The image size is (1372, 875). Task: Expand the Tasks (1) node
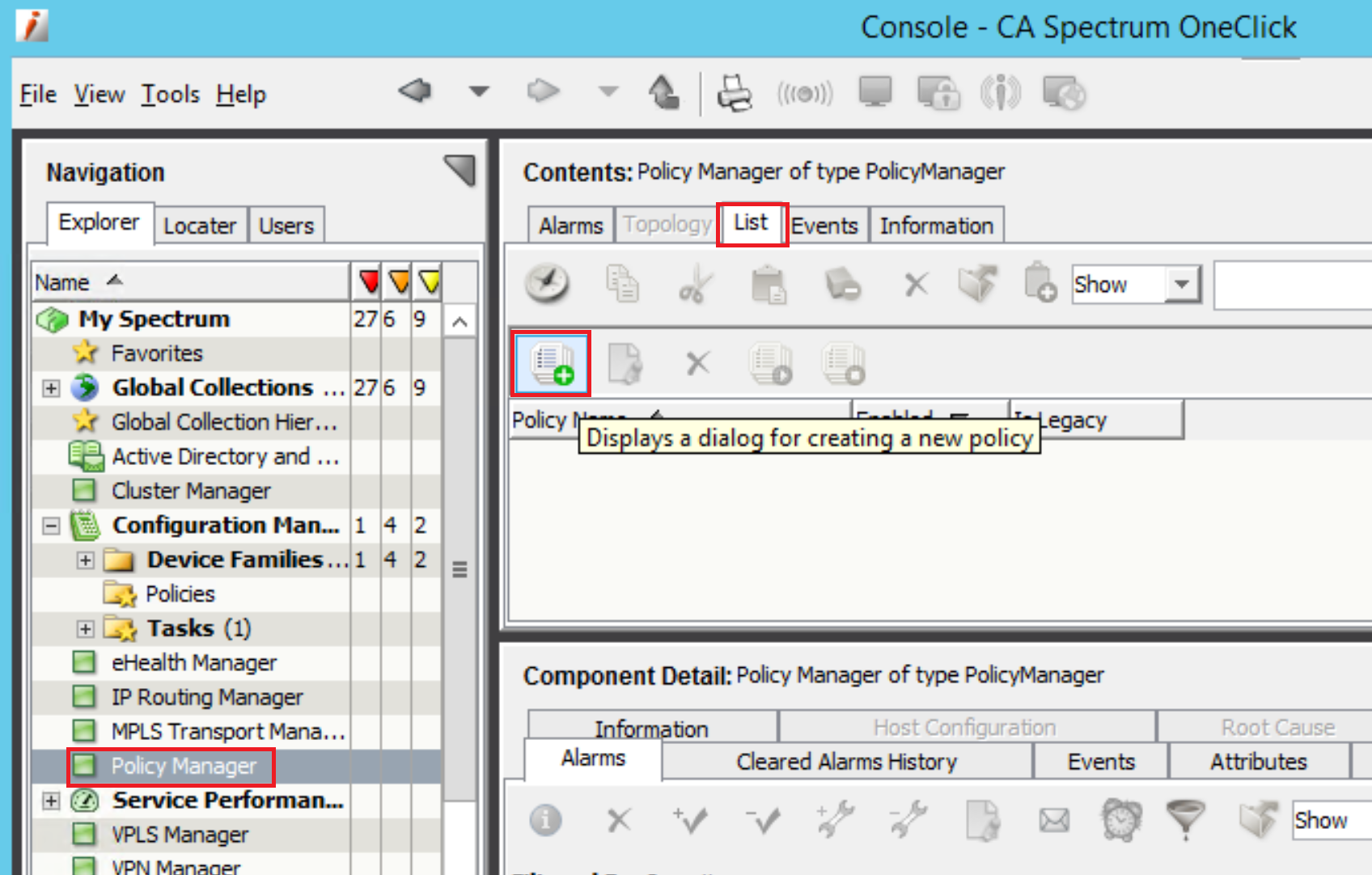tap(86, 629)
